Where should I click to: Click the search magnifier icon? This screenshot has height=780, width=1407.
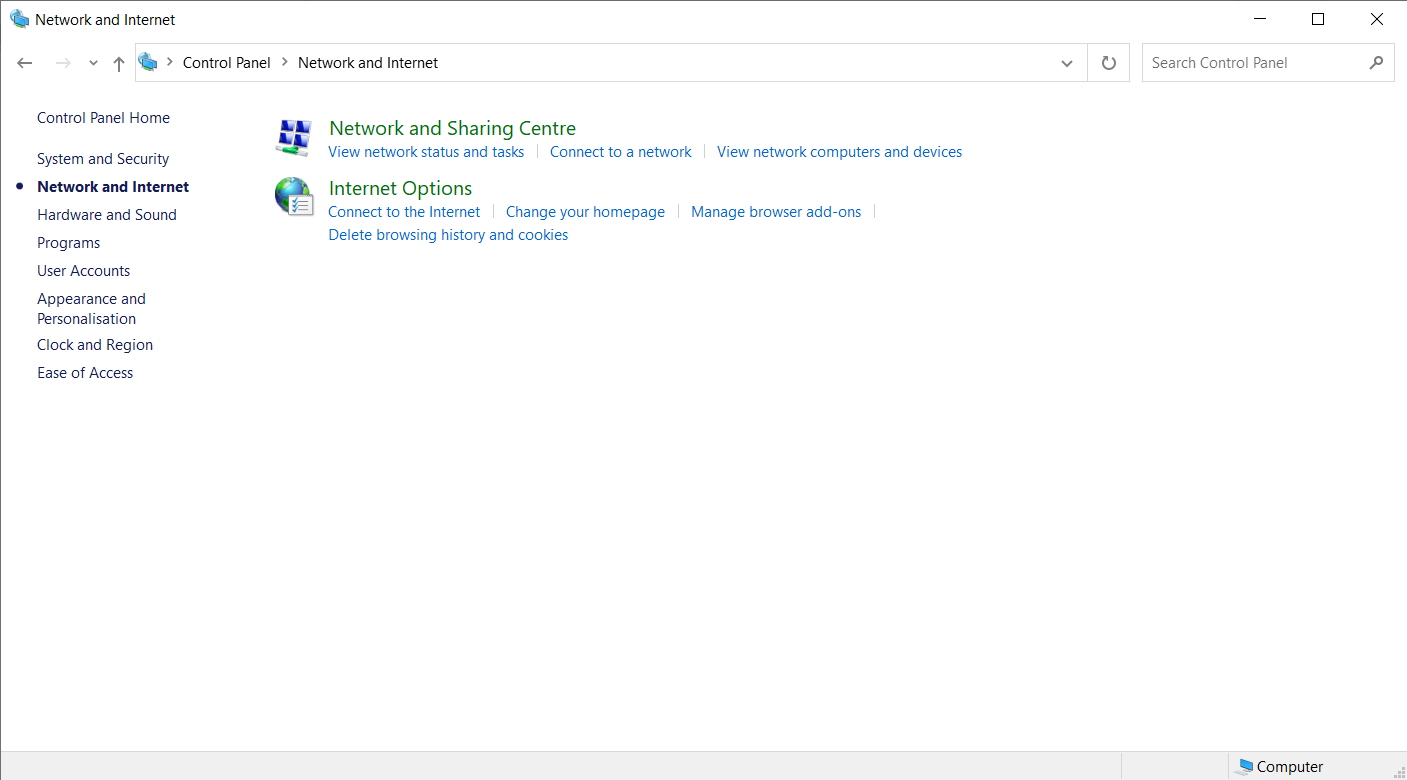click(x=1377, y=62)
